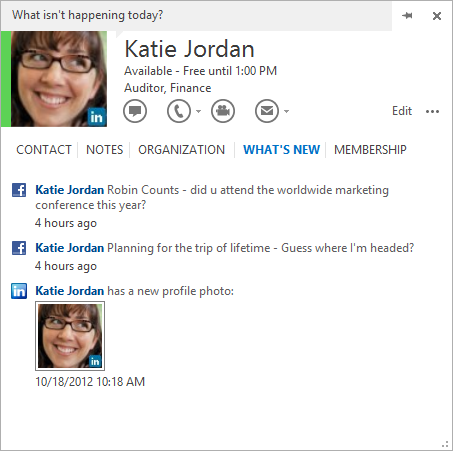453x451 pixels.
Task: Click the Facebook icon beside the trip post
Action: pos(19,248)
